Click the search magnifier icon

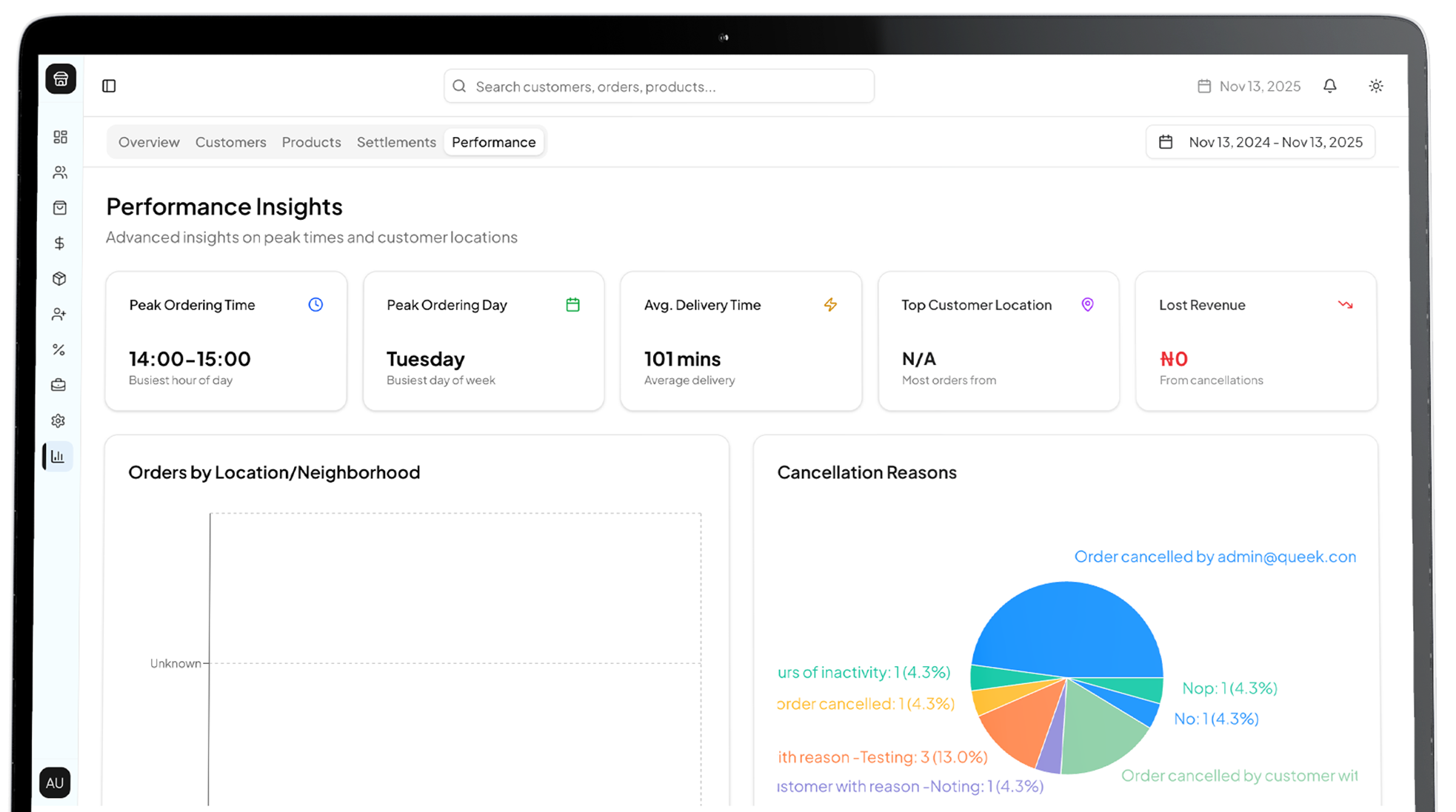click(x=459, y=86)
